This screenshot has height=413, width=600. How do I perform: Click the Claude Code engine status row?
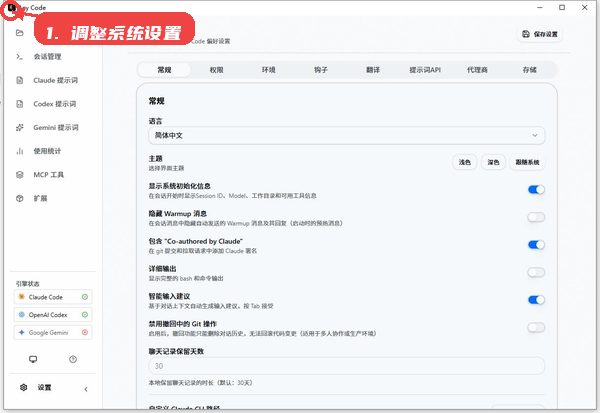tap(53, 297)
